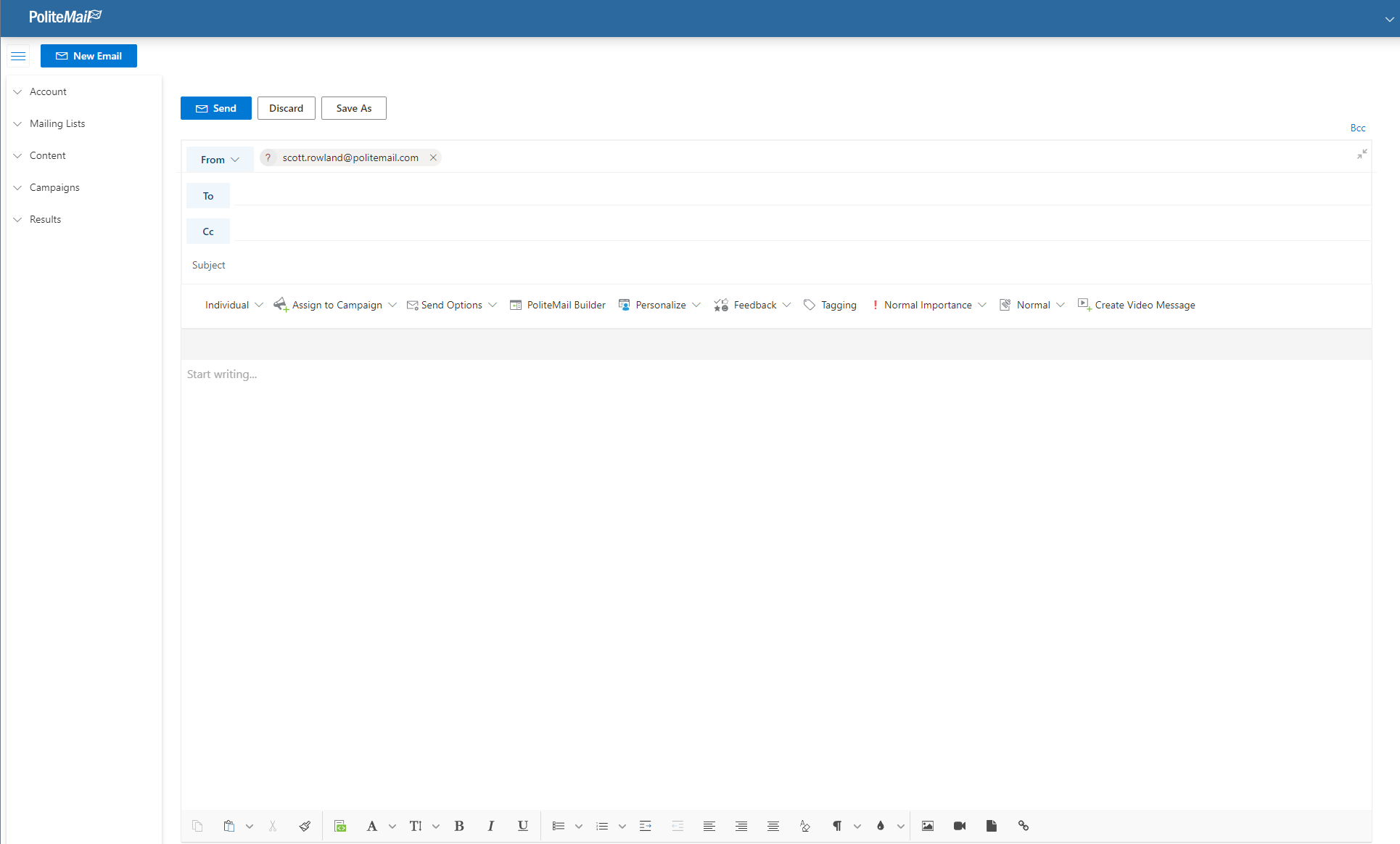Toggle underline formatting in editor toolbar
The height and width of the screenshot is (844, 1400).
(522, 826)
